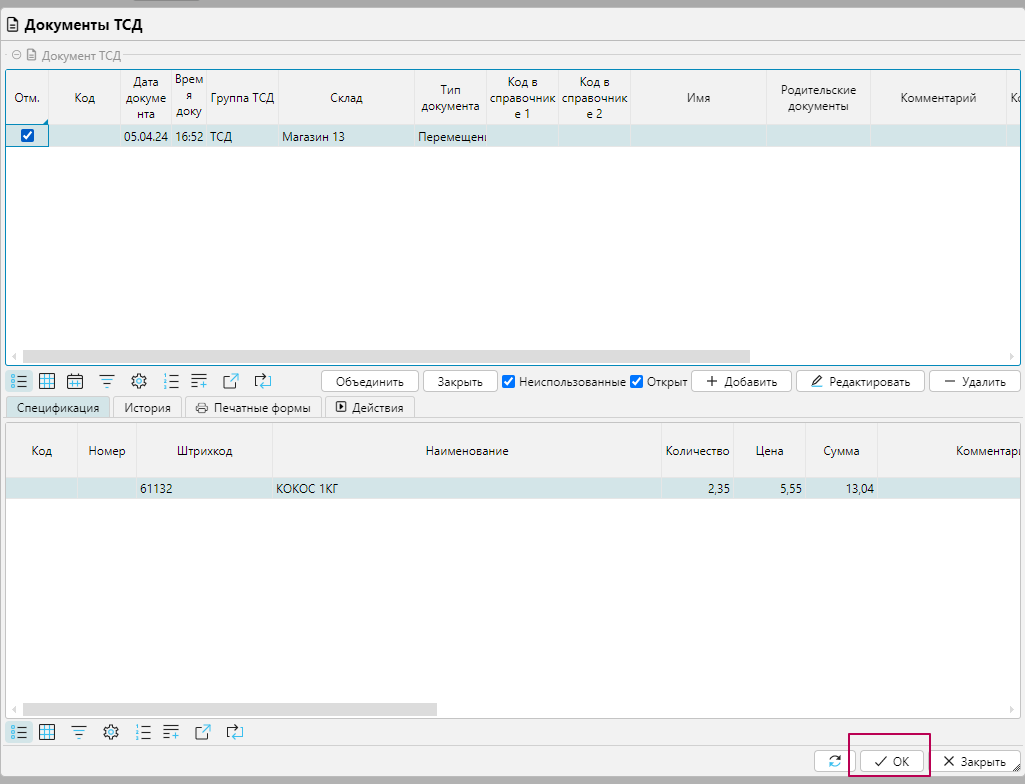The image size is (1025, 784).
Task: Click the calendar icon in the upper toolbar
Action: (x=75, y=381)
